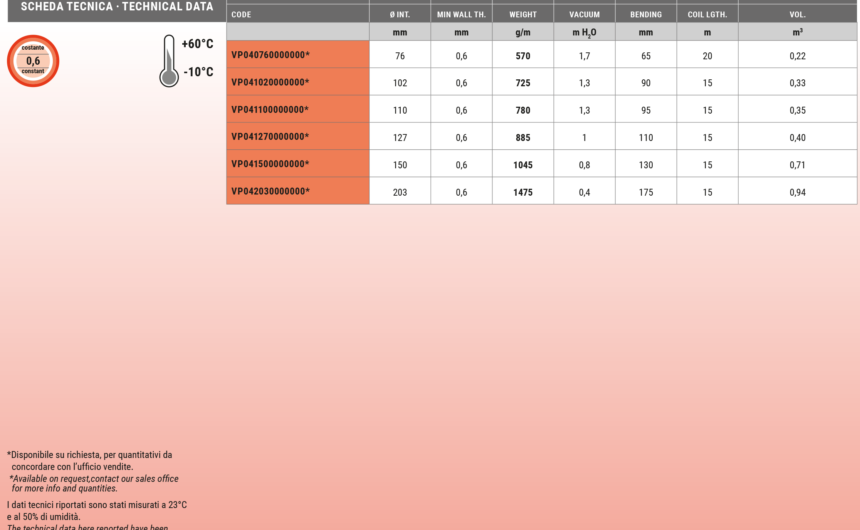This screenshot has width=860, height=530.
Task: Click the BENDING column header
Action: click(645, 15)
